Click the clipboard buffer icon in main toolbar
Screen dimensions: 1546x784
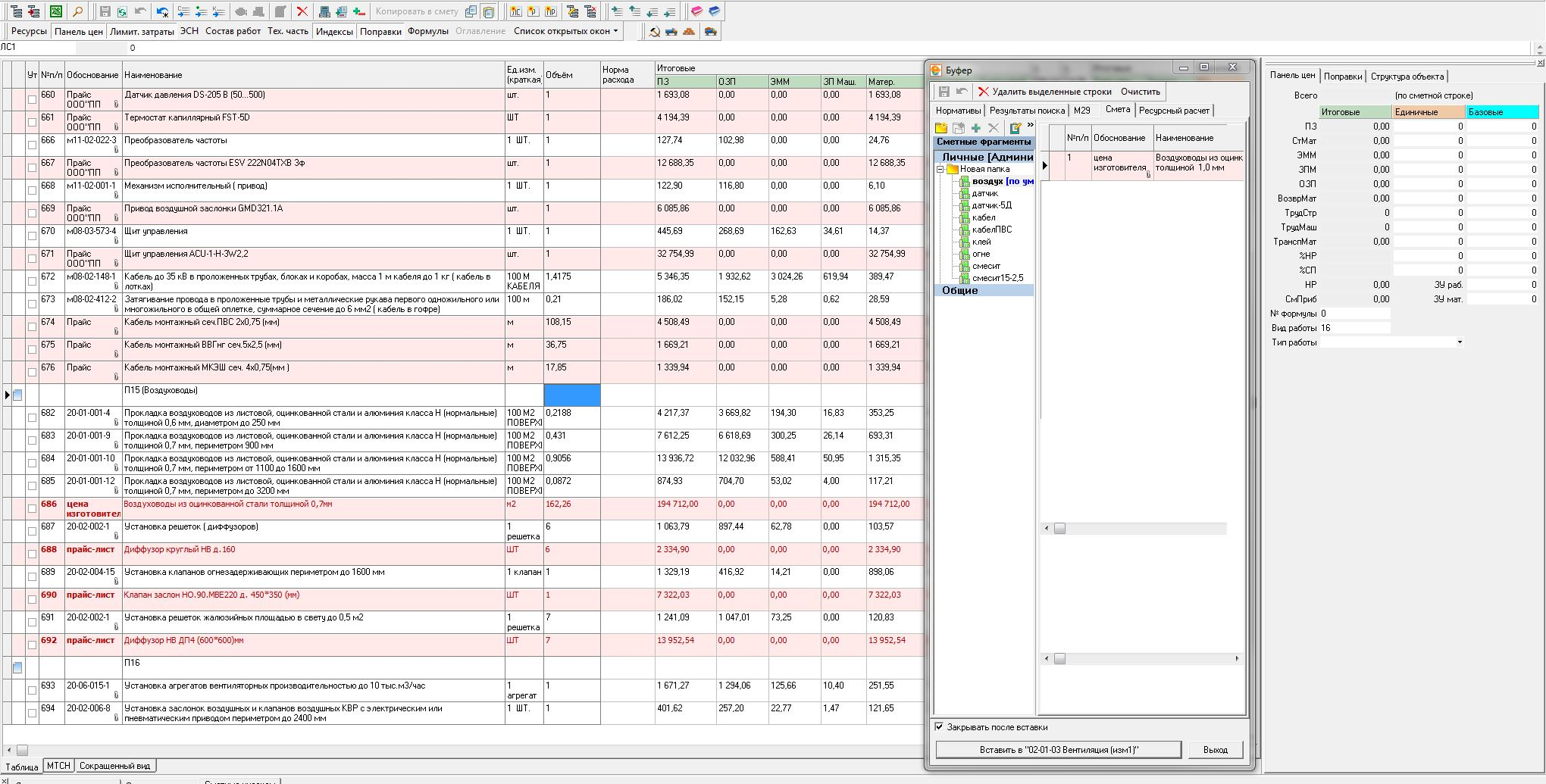click(490, 11)
